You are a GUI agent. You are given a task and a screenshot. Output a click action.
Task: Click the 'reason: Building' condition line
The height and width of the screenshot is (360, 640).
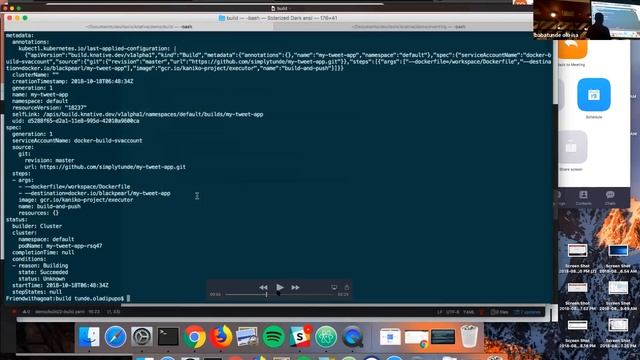click(40, 266)
